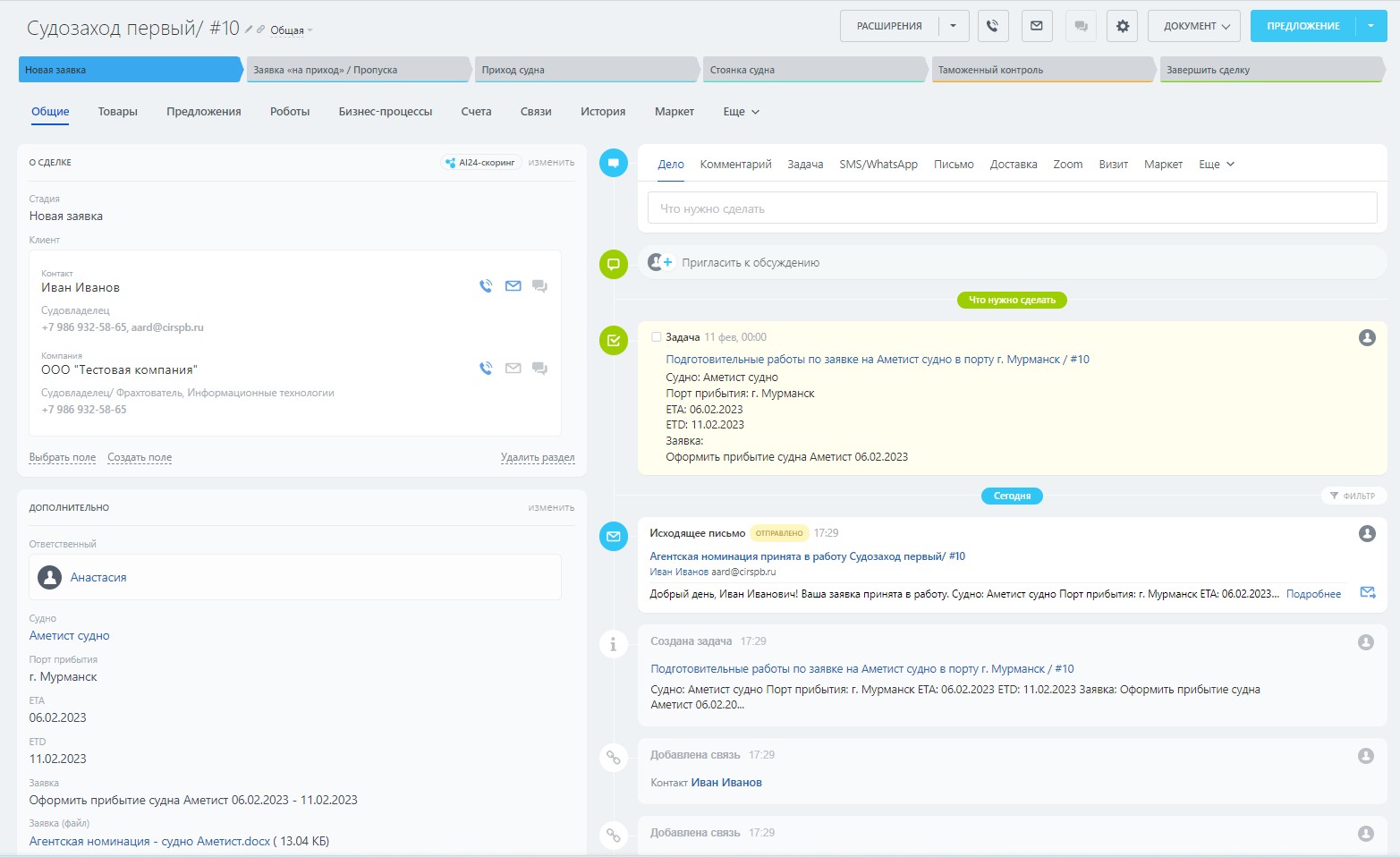Image resolution: width=1400 pixels, height=857 pixels.
Task: Open the Документ dropdown
Action: click(1196, 26)
